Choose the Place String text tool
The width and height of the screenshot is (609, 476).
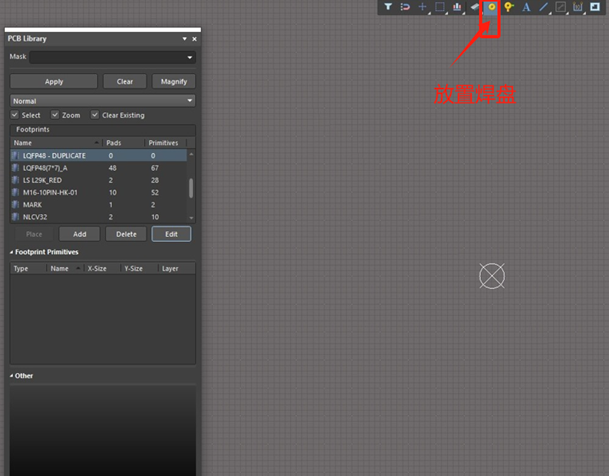(526, 7)
